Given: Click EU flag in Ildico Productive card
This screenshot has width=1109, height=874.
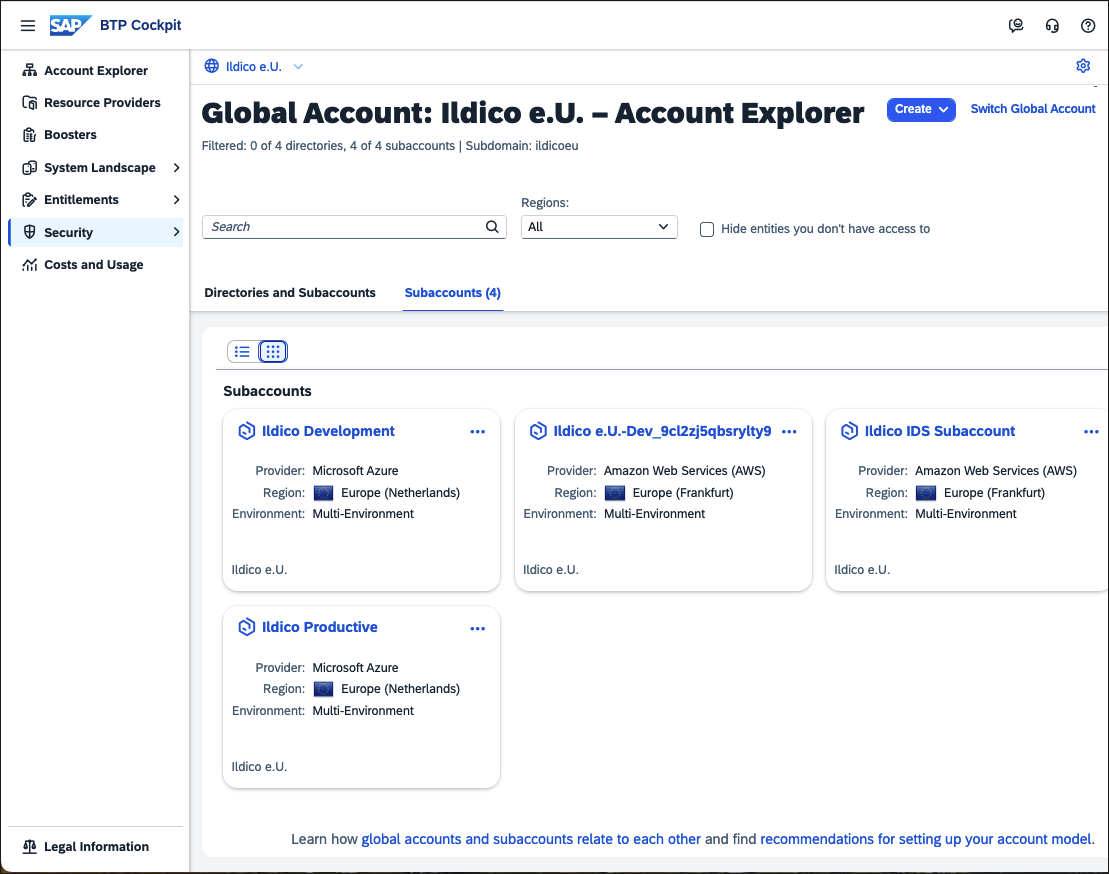Looking at the screenshot, I should [323, 689].
